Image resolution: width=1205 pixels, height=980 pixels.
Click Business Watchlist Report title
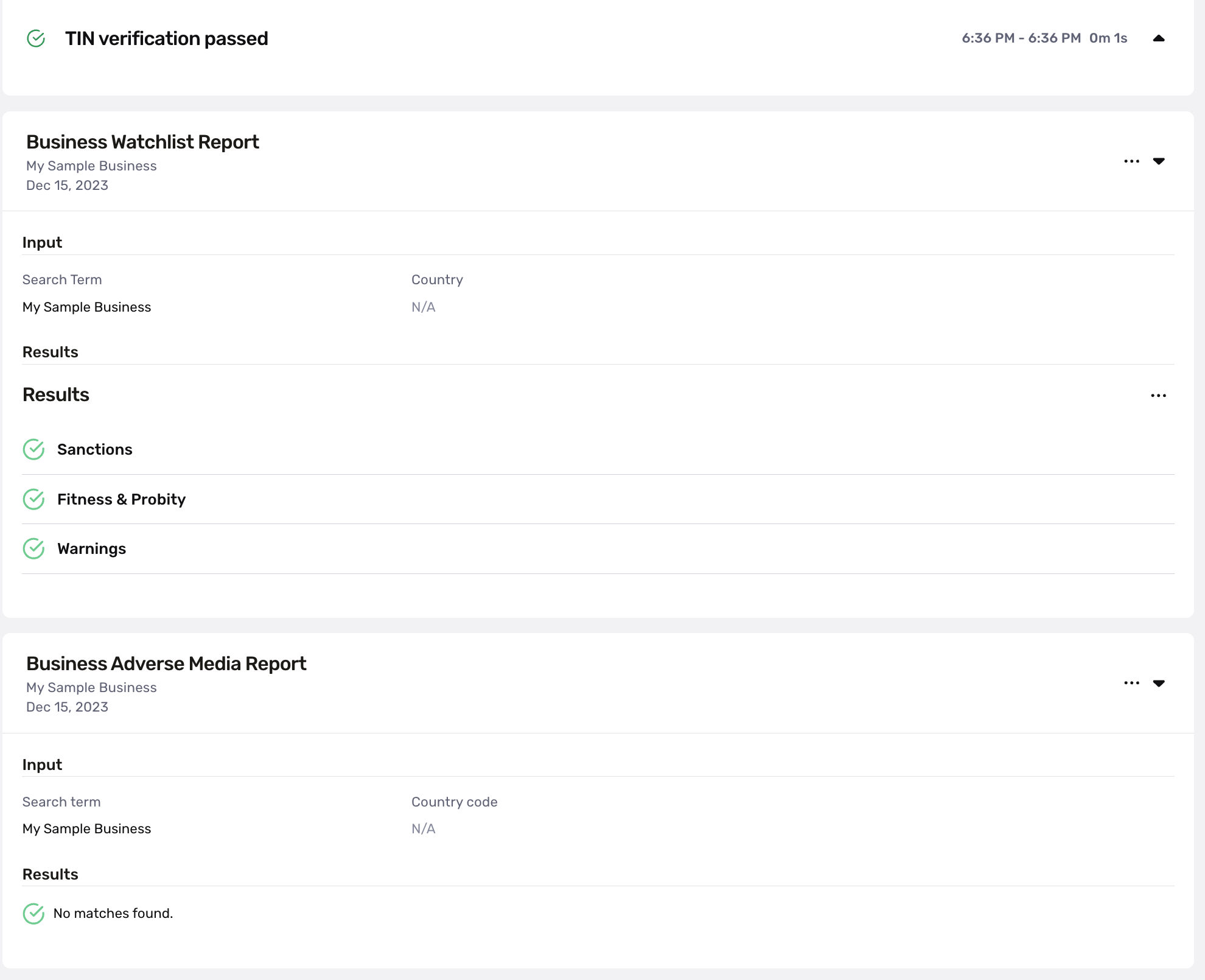142,142
